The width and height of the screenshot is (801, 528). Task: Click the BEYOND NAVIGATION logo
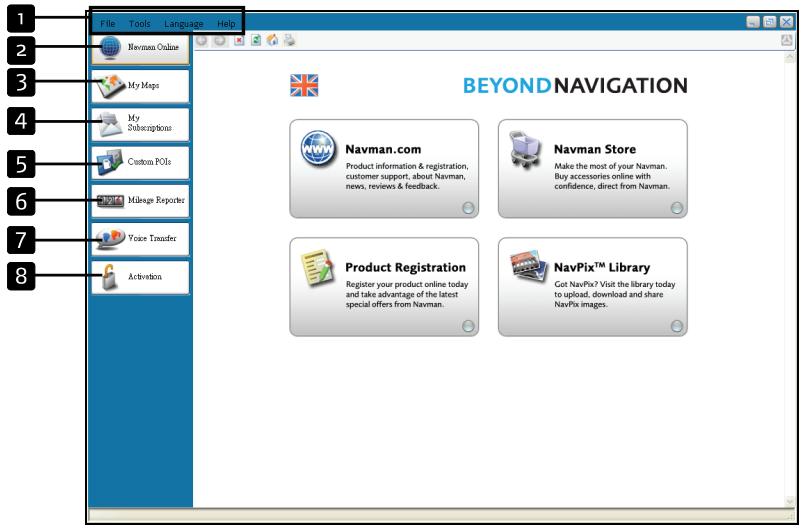click(x=575, y=85)
